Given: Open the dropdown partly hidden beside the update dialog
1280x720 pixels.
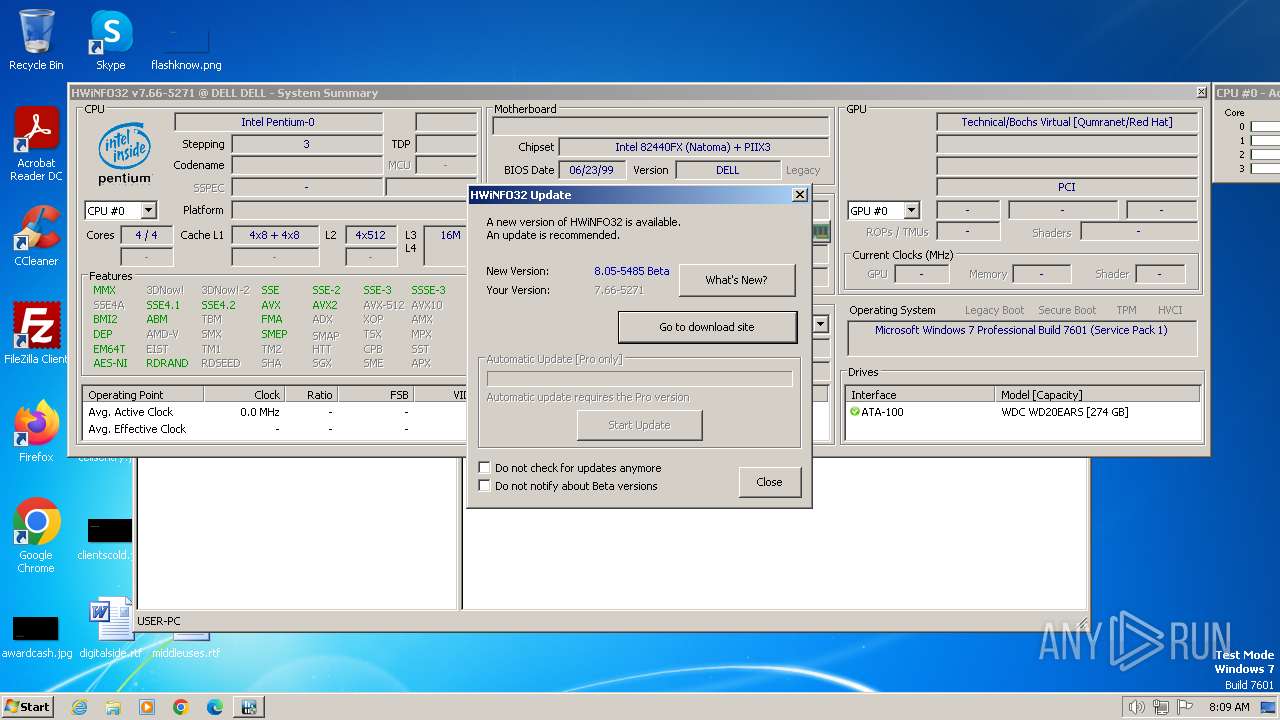Looking at the screenshot, I should click(x=821, y=324).
